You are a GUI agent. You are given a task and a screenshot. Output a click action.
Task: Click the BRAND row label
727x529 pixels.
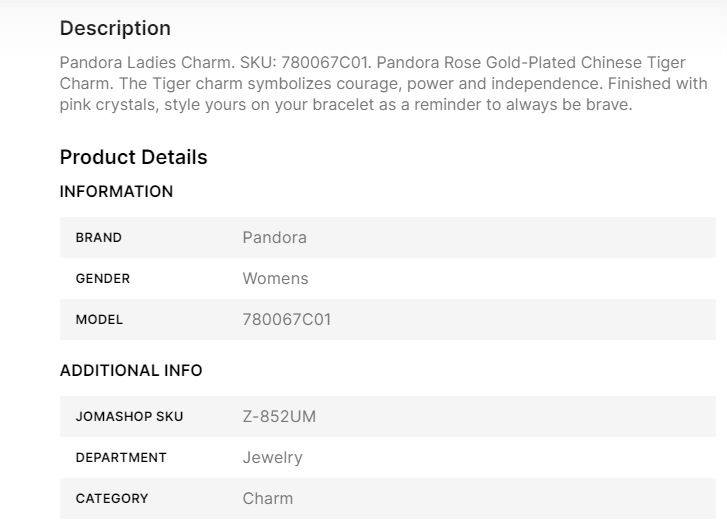(x=98, y=238)
